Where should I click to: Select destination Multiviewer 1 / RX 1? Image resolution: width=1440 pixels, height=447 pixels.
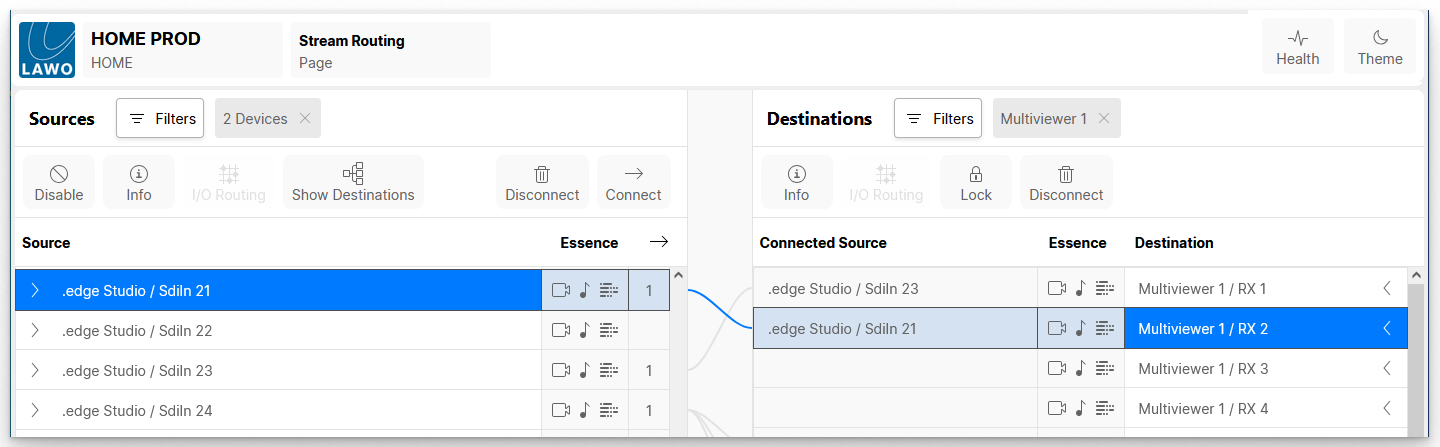pos(1250,289)
